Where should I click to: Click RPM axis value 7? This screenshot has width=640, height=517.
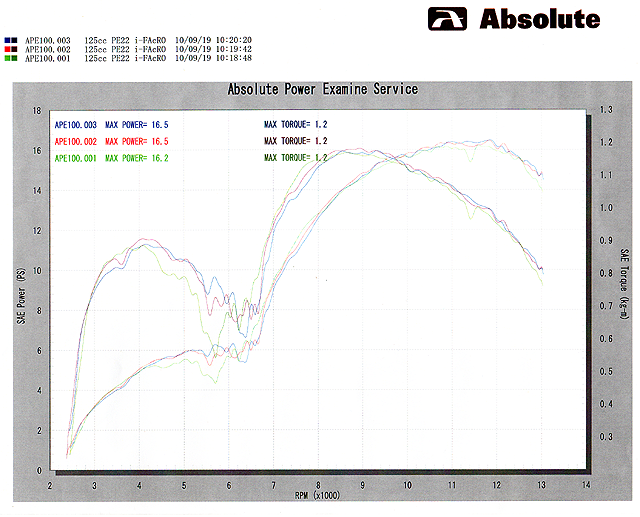pos(273,486)
